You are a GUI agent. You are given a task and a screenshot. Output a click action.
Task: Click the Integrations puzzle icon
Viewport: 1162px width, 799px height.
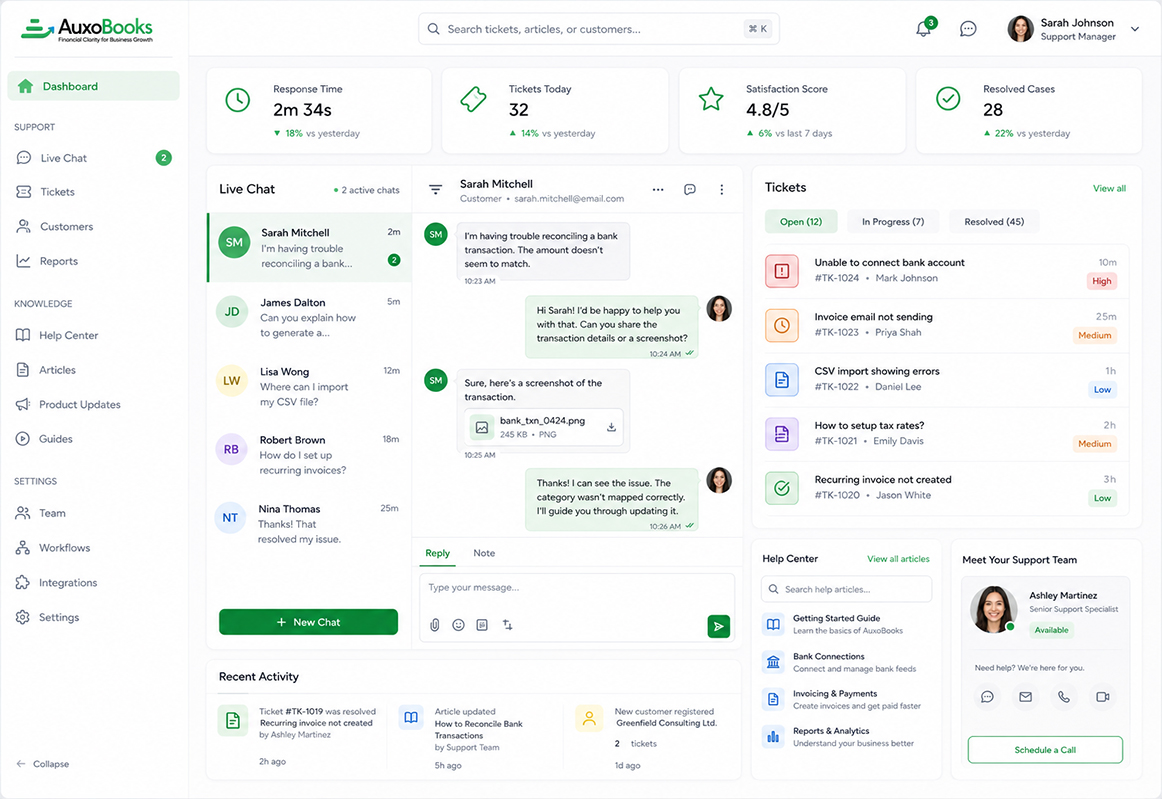(23, 583)
